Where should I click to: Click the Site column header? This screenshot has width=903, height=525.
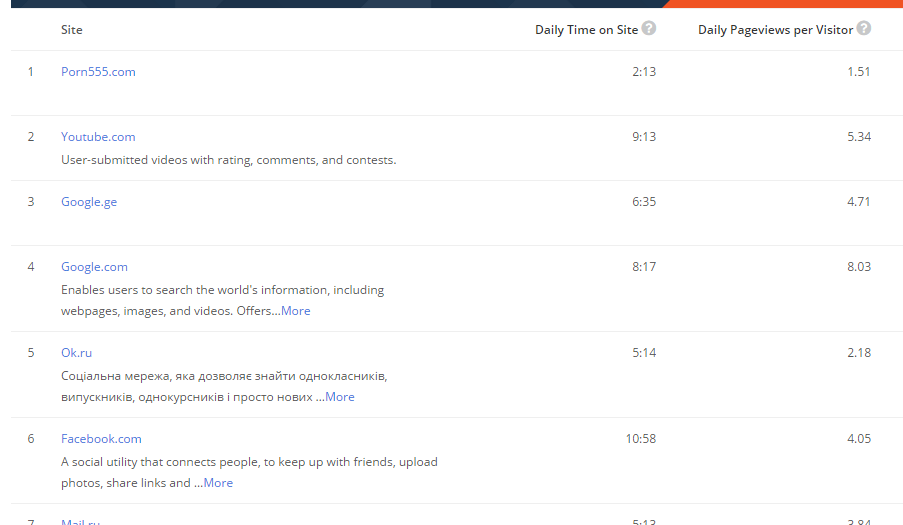pos(71,30)
